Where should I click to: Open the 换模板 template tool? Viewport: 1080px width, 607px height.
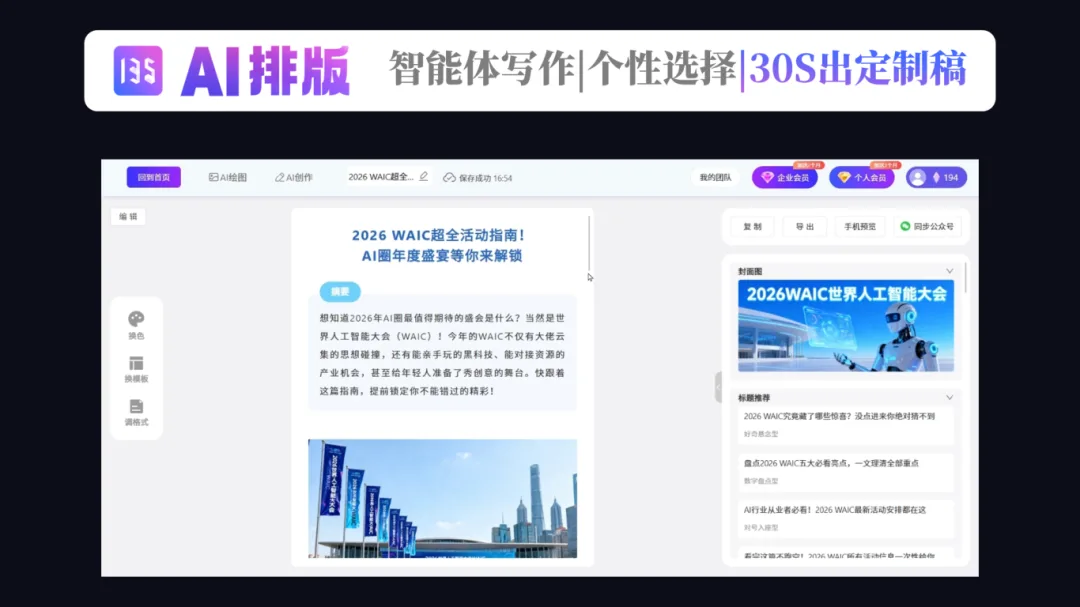(x=136, y=369)
